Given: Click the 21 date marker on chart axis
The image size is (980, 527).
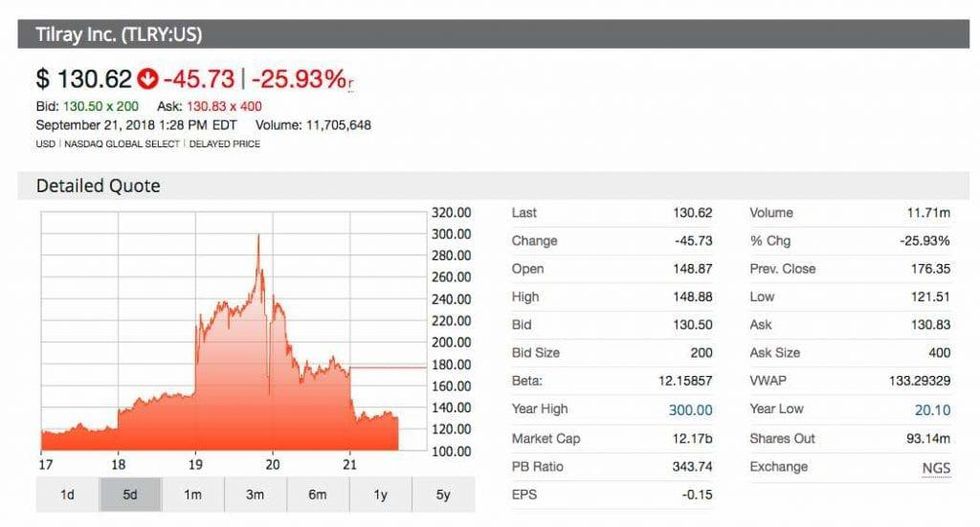Looking at the screenshot, I should click(x=350, y=464).
